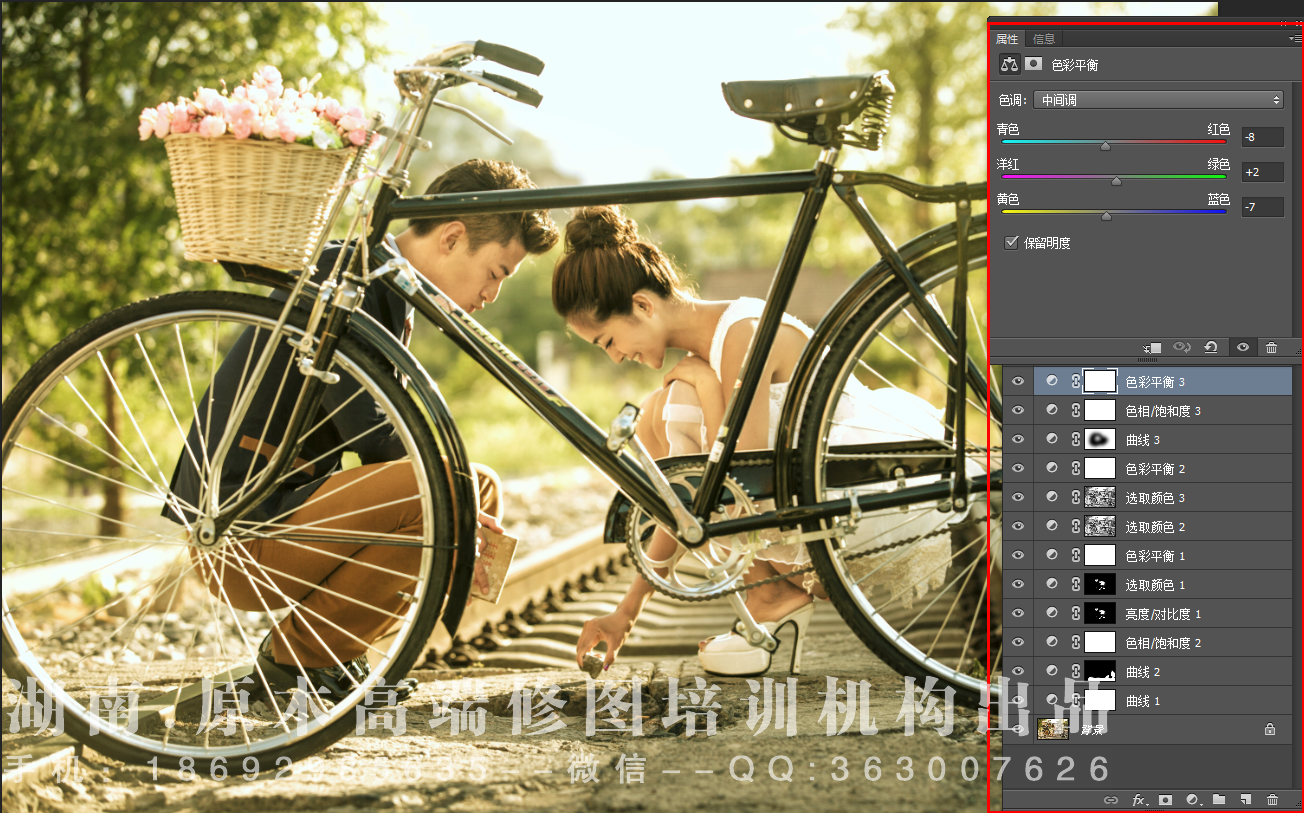Hide the 色彩平衡 2 layer
This screenshot has height=813, width=1304.
(1018, 468)
